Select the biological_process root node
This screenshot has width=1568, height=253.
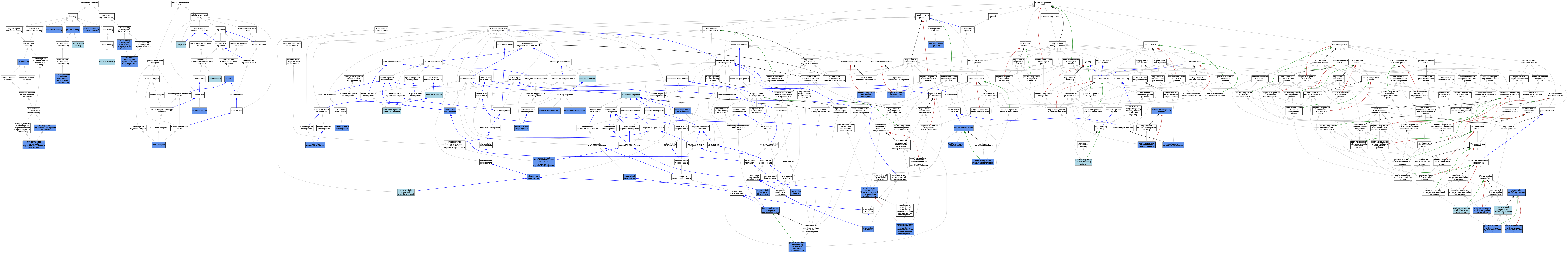pos(1043,4)
